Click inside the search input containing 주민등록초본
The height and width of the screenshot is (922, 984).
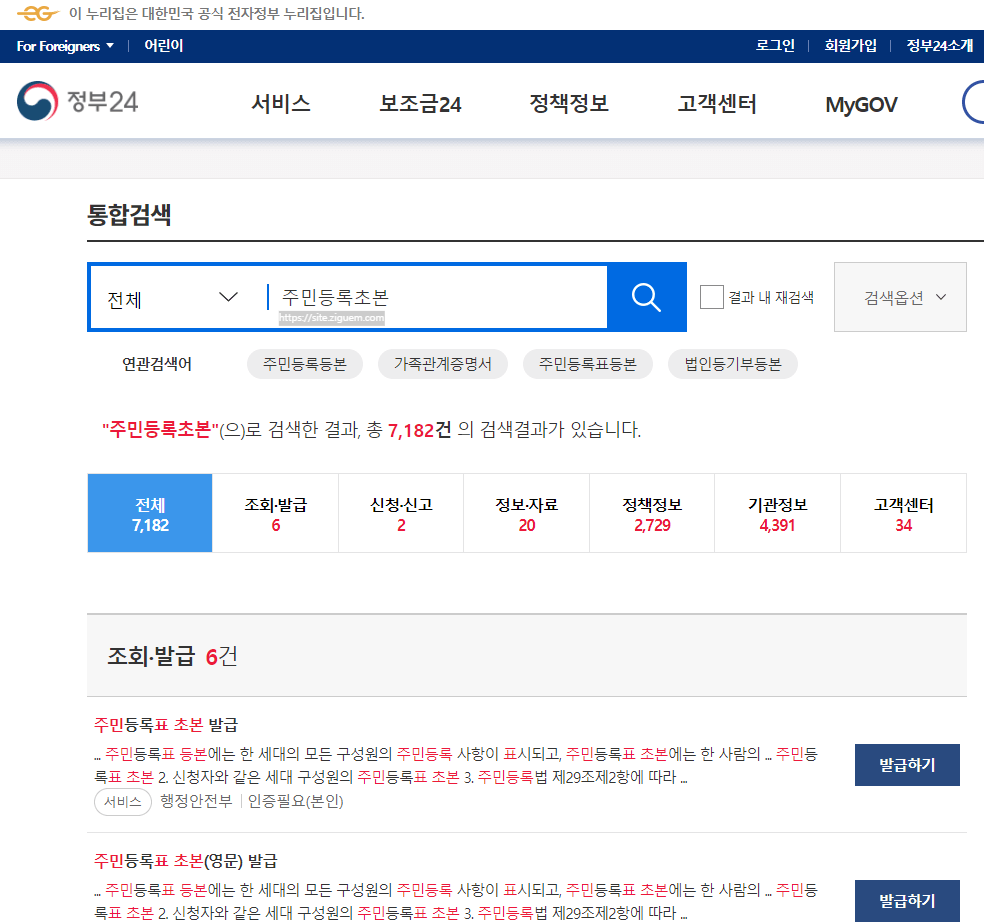coord(400,296)
